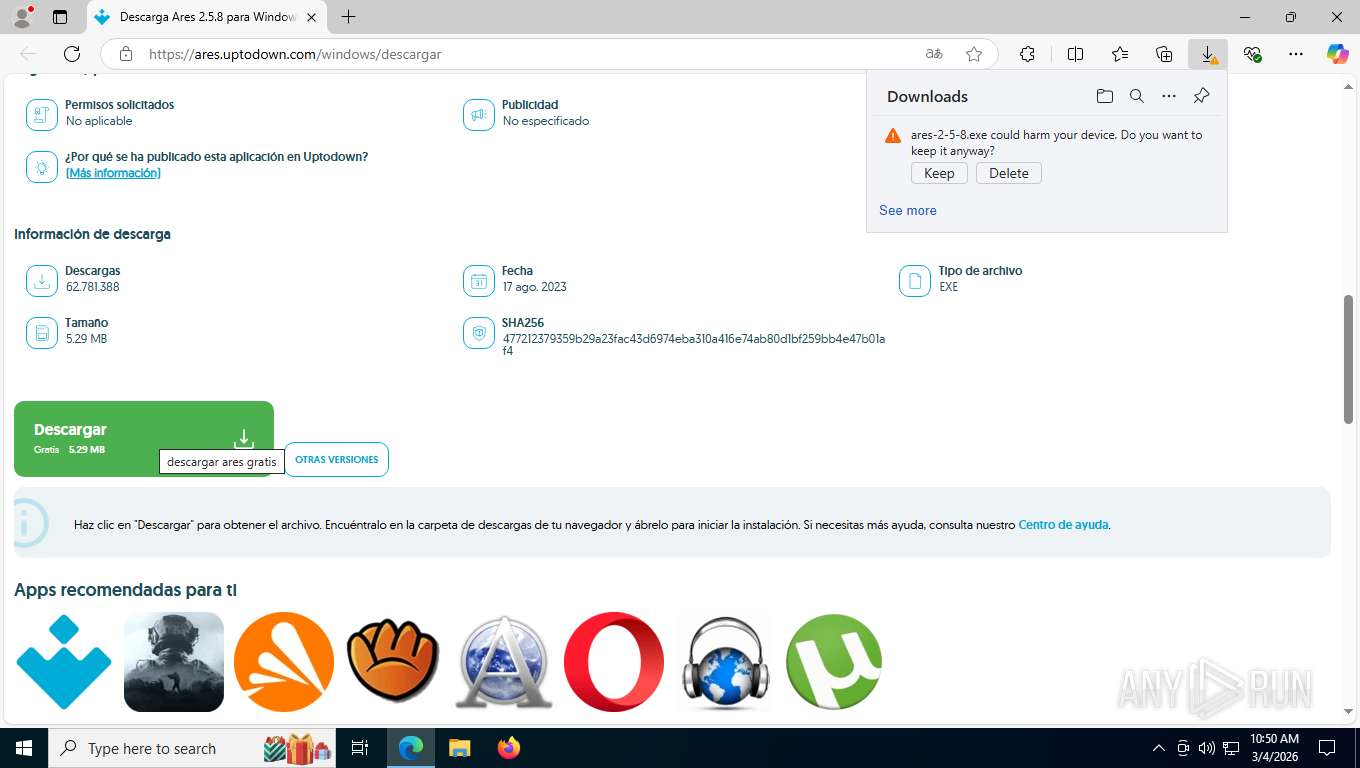Click the Tipo de archivo icon
Screen dimensions: 1360x768
pyautogui.click(x=915, y=281)
